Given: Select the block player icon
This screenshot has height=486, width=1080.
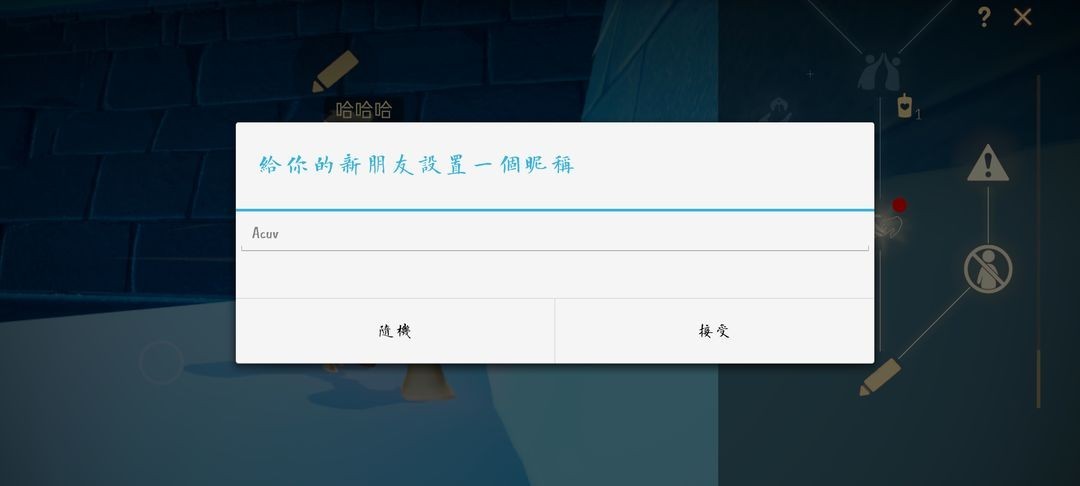Looking at the screenshot, I should (x=988, y=268).
